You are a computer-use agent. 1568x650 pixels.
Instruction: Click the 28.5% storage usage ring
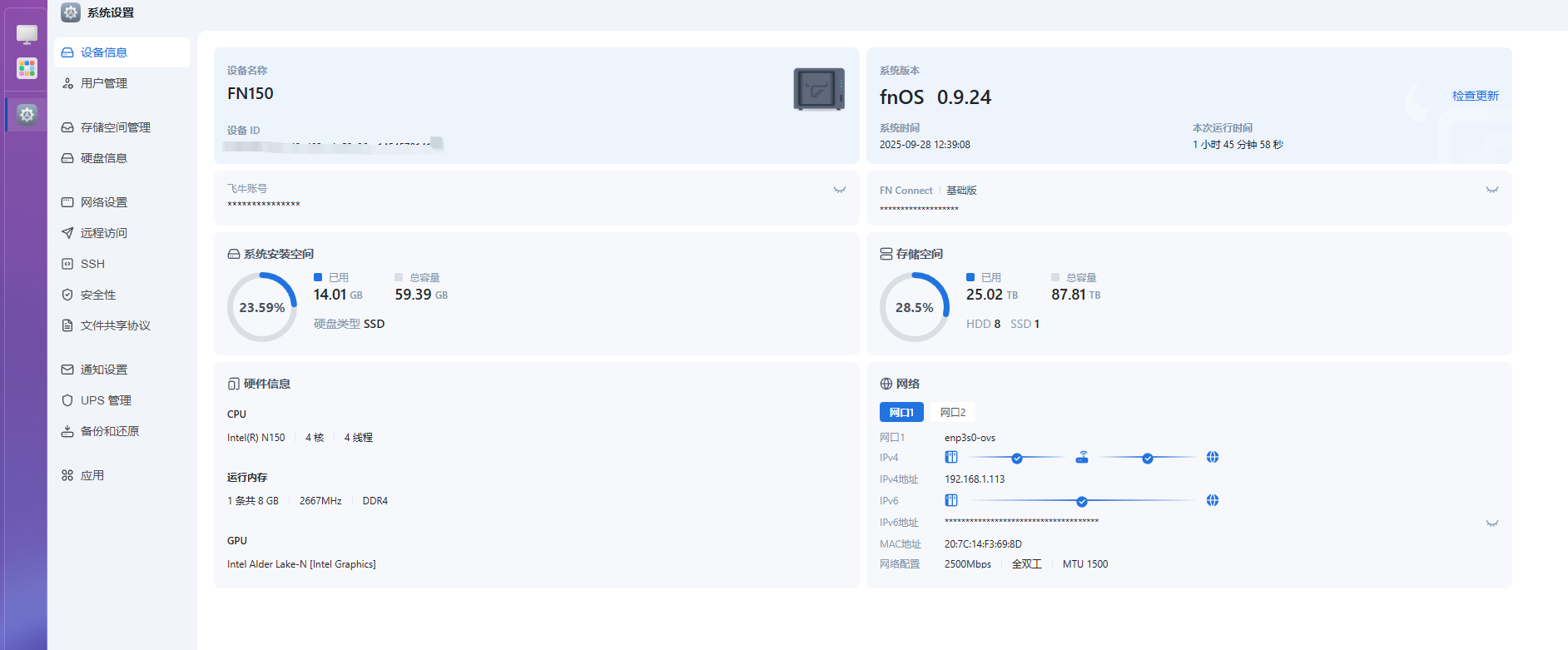click(x=915, y=307)
